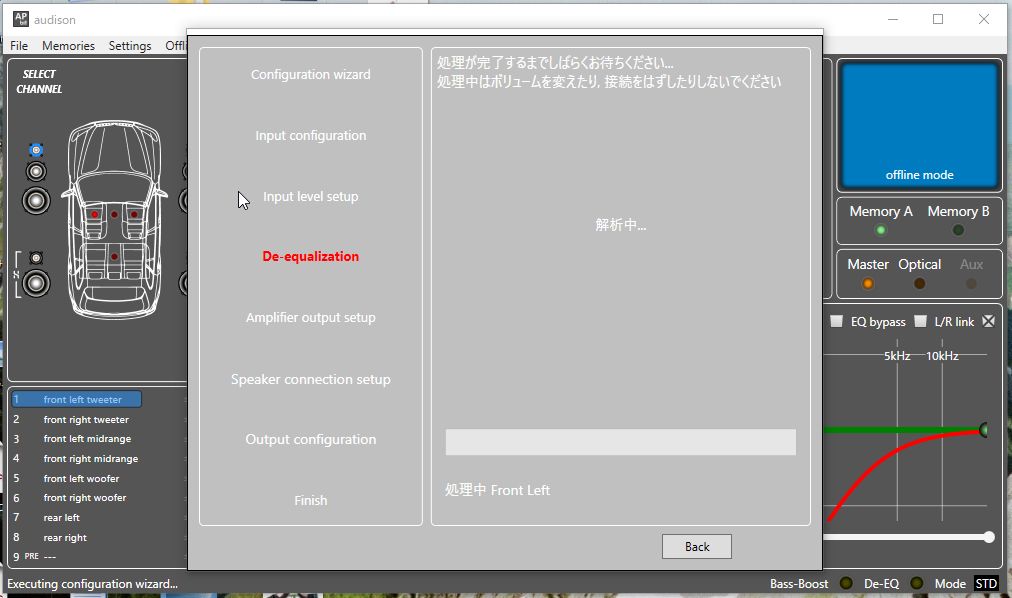This screenshot has height=598, width=1012.
Task: Click the red dot on driver-side front seat
Action: point(94,214)
